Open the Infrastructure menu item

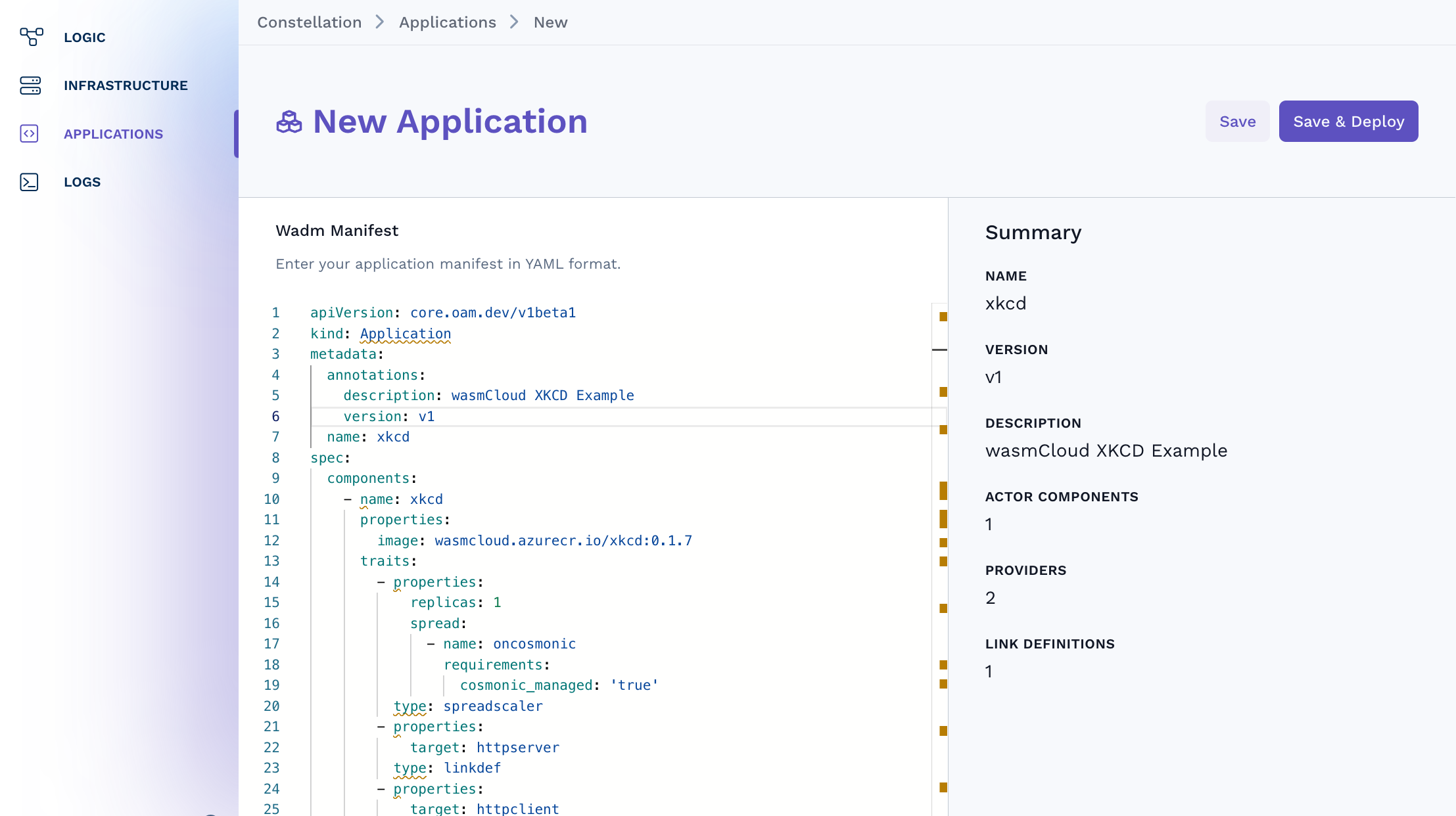126,85
